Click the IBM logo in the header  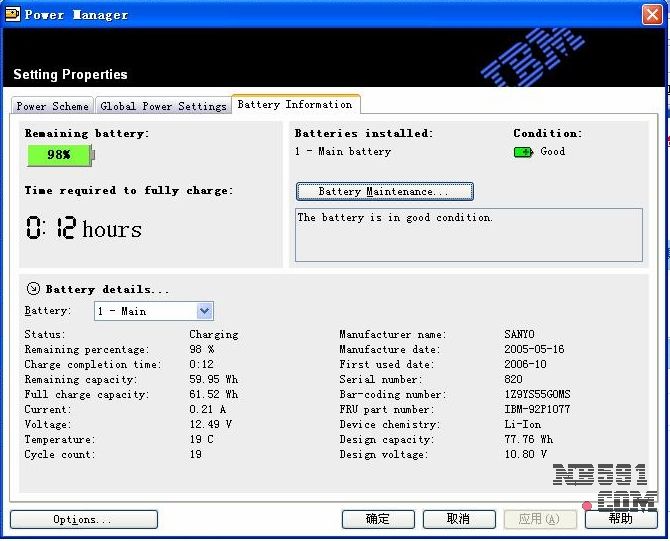533,57
